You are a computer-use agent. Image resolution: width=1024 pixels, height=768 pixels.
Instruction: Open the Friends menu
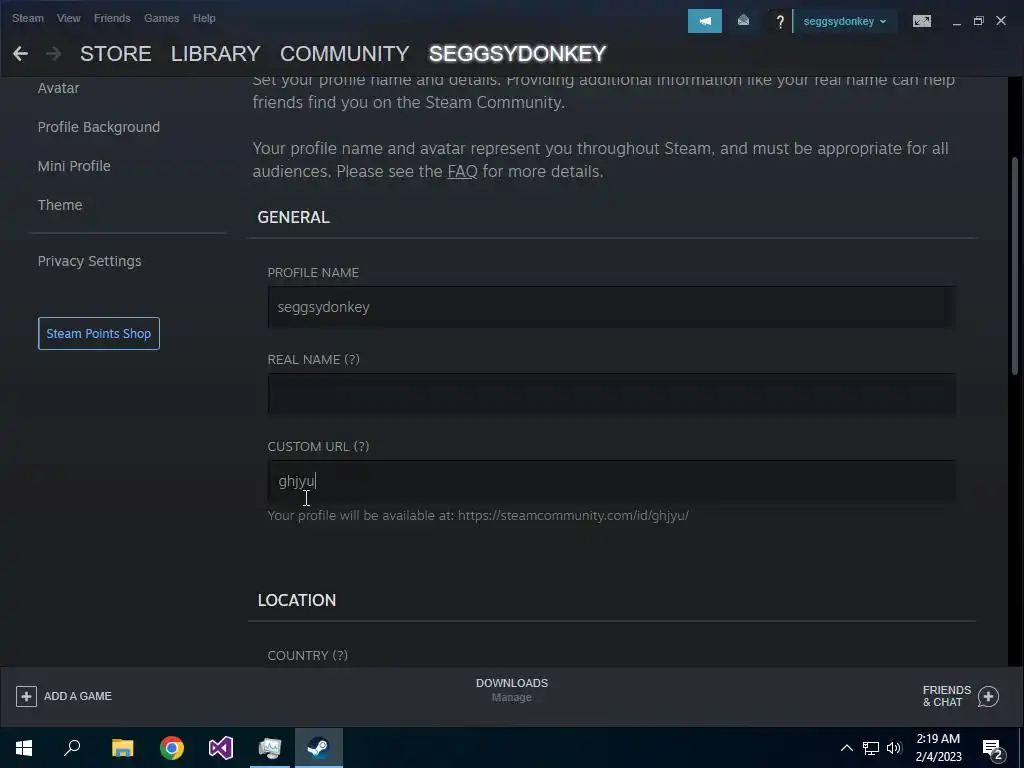112,18
